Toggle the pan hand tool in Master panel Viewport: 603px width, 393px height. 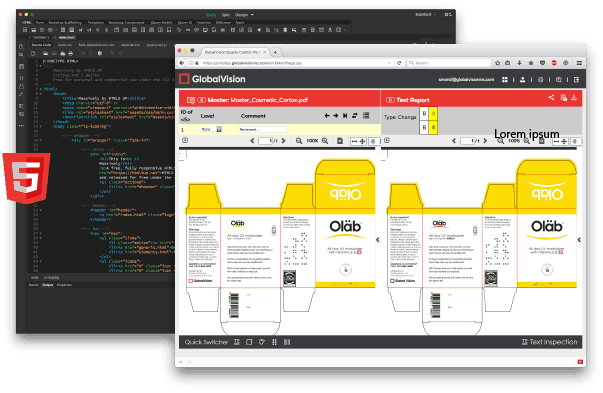coord(373,141)
